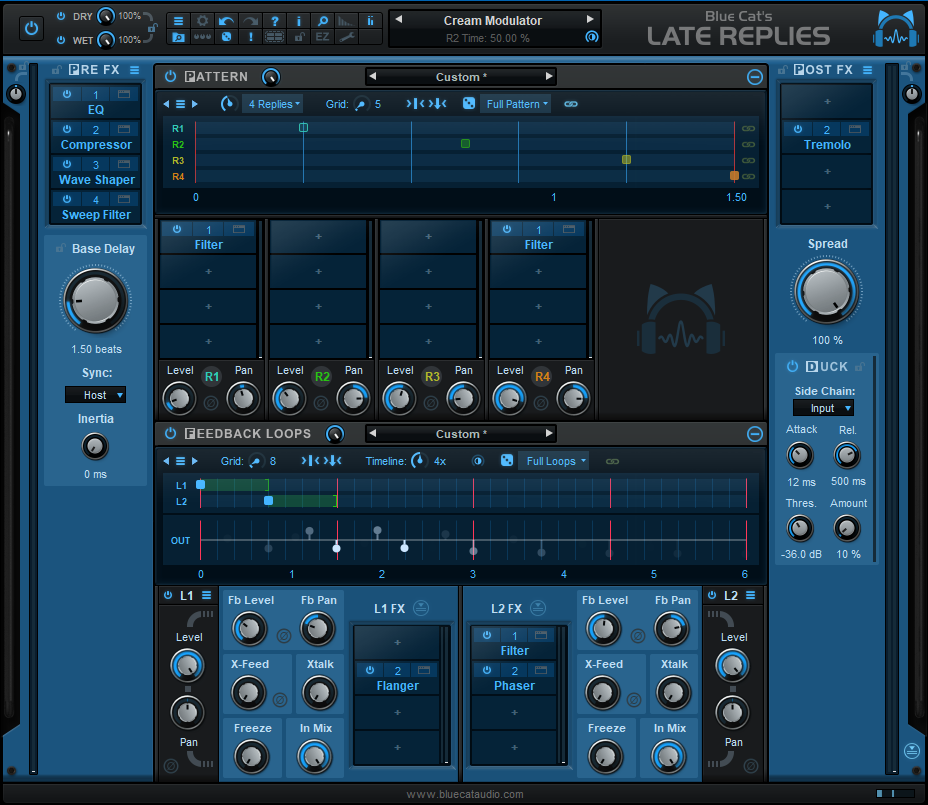Collapse the Feedback Loops section with minus button
The image size is (928, 805).
tap(755, 434)
